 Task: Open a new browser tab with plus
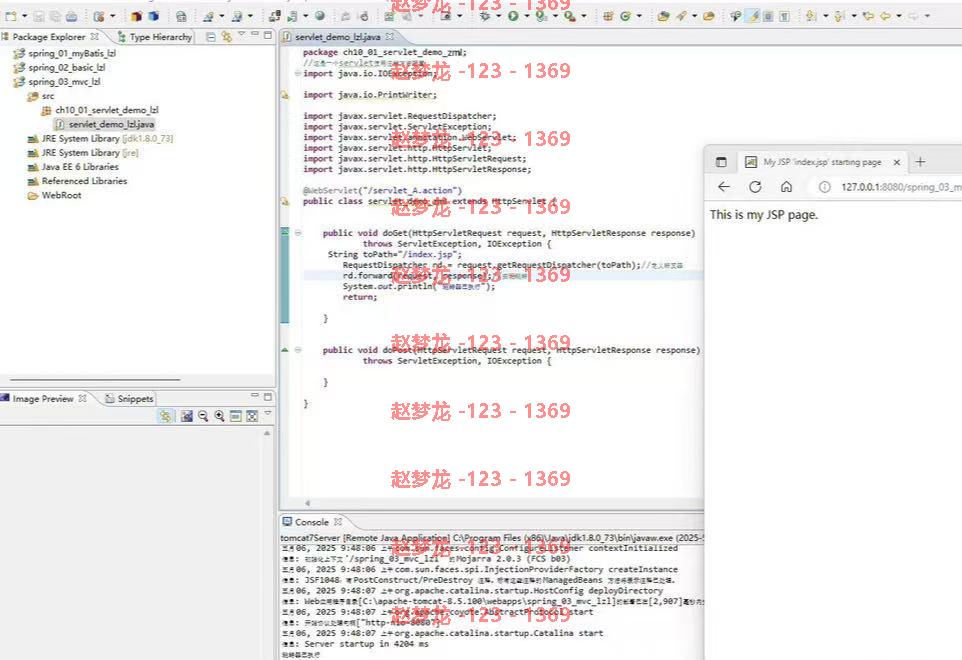pos(920,162)
